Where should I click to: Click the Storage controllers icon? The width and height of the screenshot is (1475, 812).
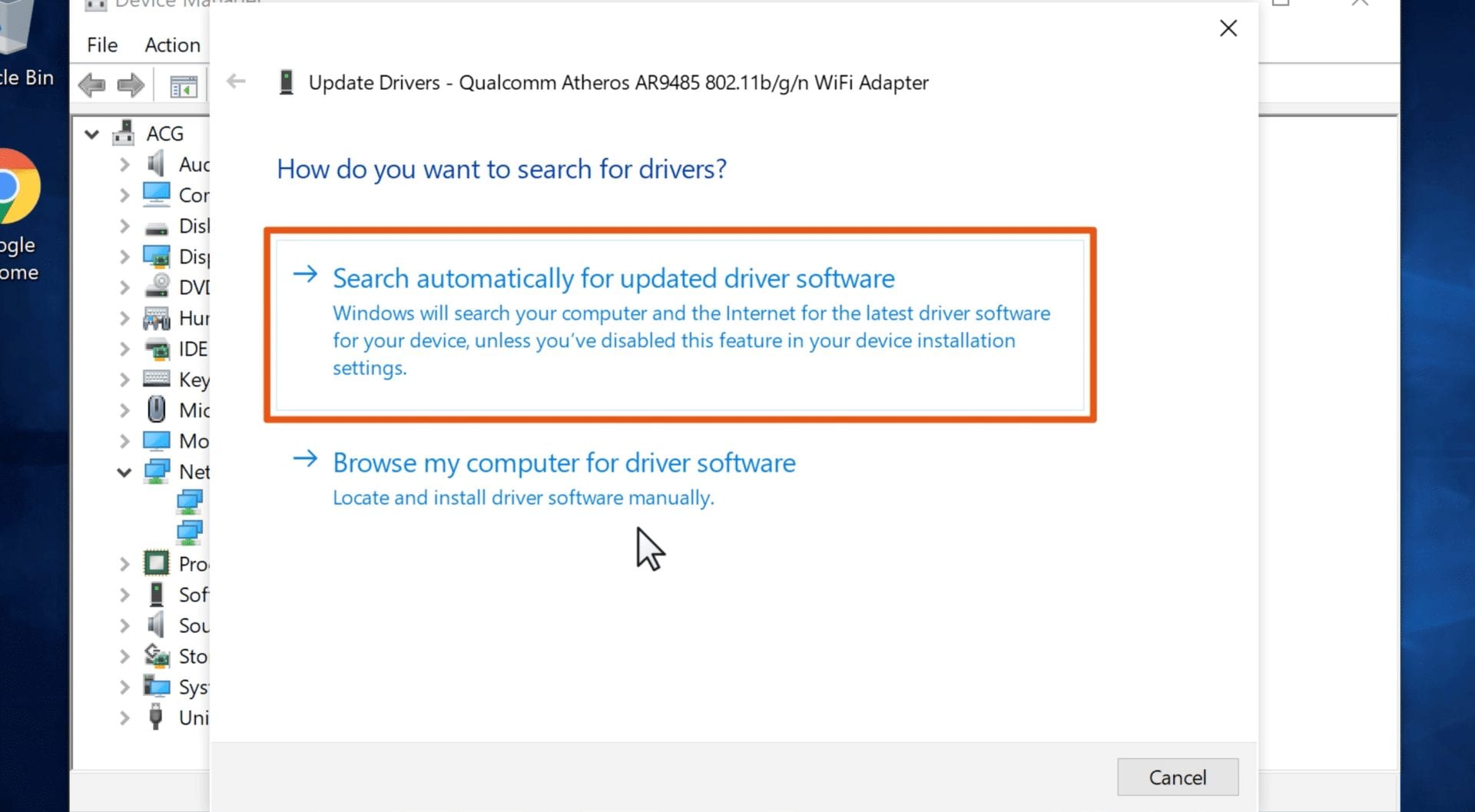tap(157, 655)
